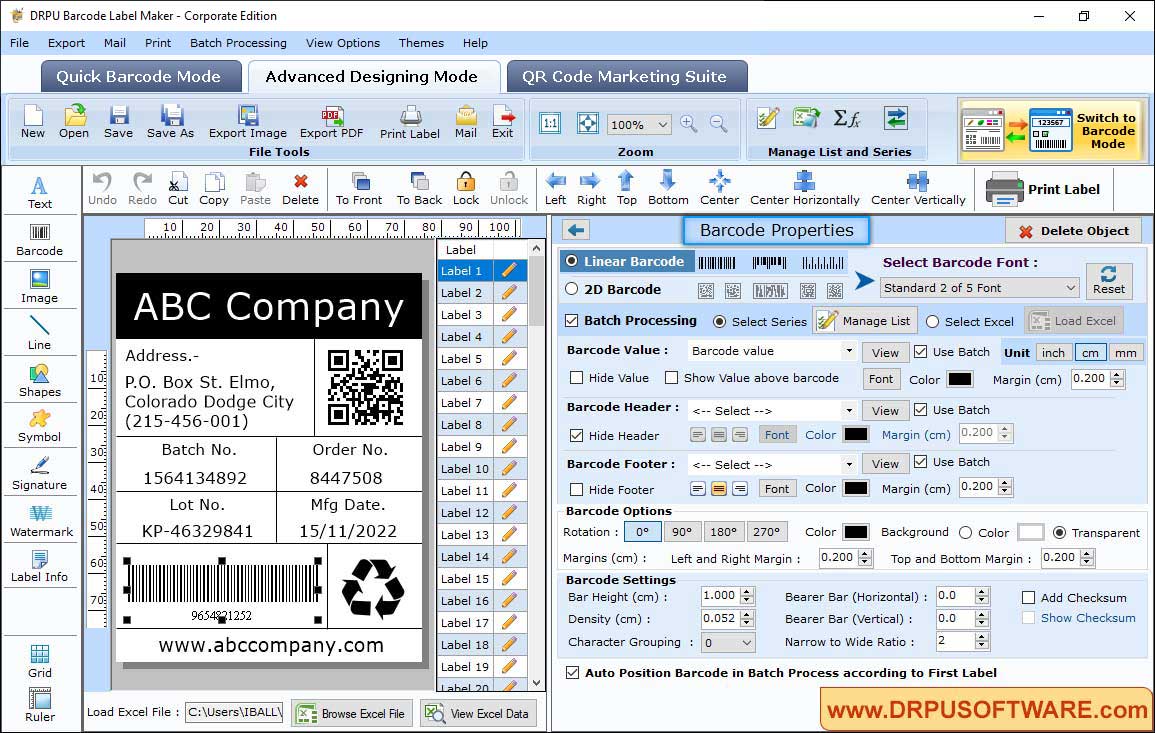Increase Density stepper value
The height and width of the screenshot is (733, 1155).
(747, 614)
